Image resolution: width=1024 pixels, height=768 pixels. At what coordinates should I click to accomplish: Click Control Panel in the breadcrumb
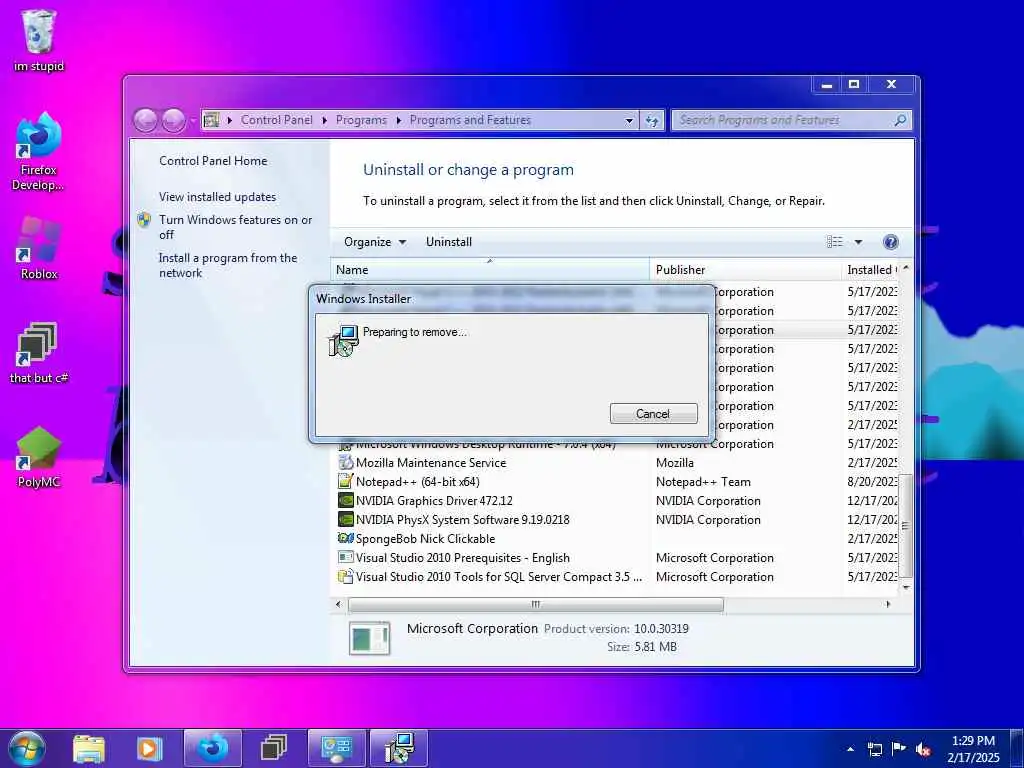(277, 120)
